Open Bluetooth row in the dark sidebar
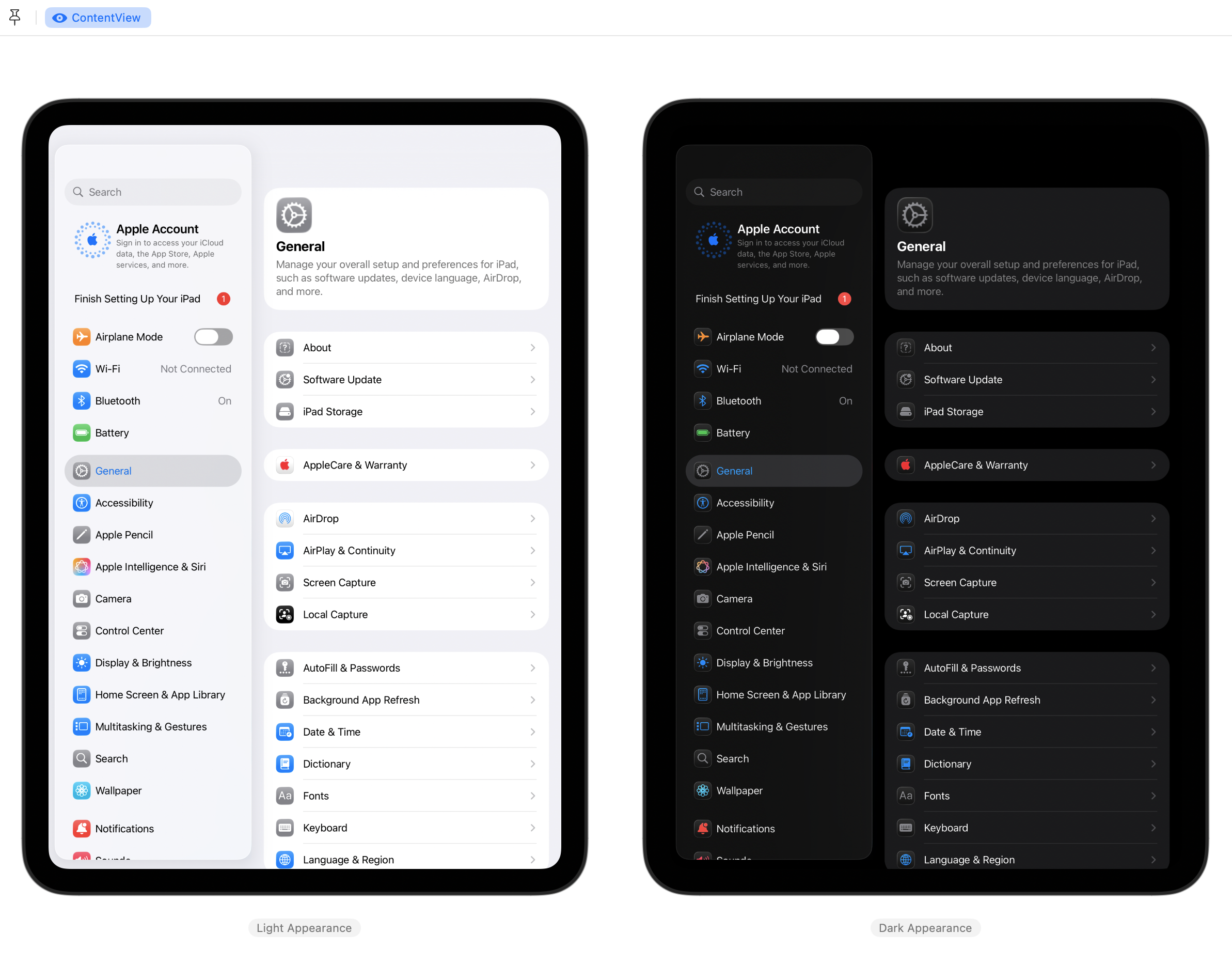 tap(774, 401)
